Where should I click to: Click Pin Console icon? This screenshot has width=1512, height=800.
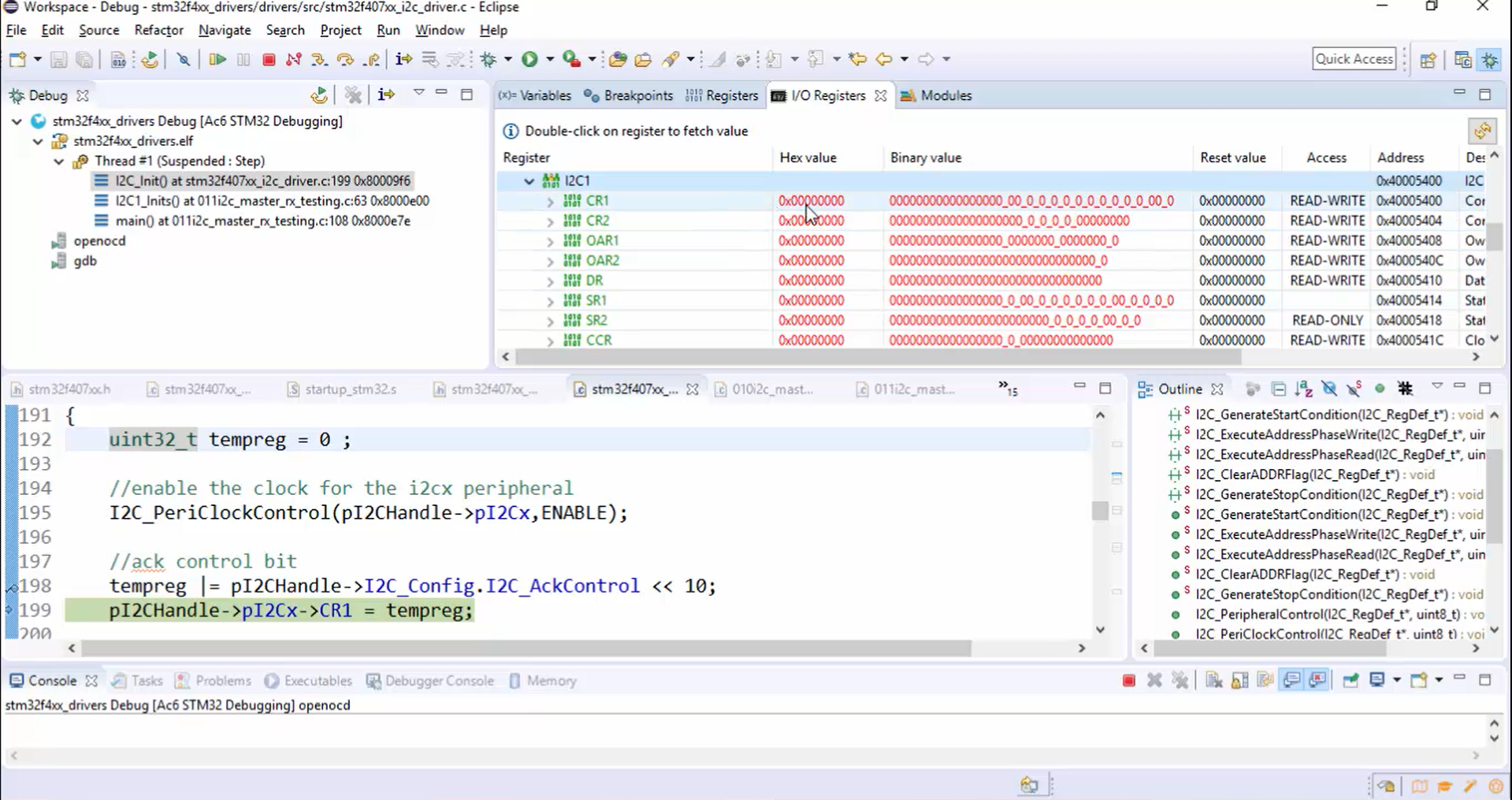pyautogui.click(x=1350, y=680)
